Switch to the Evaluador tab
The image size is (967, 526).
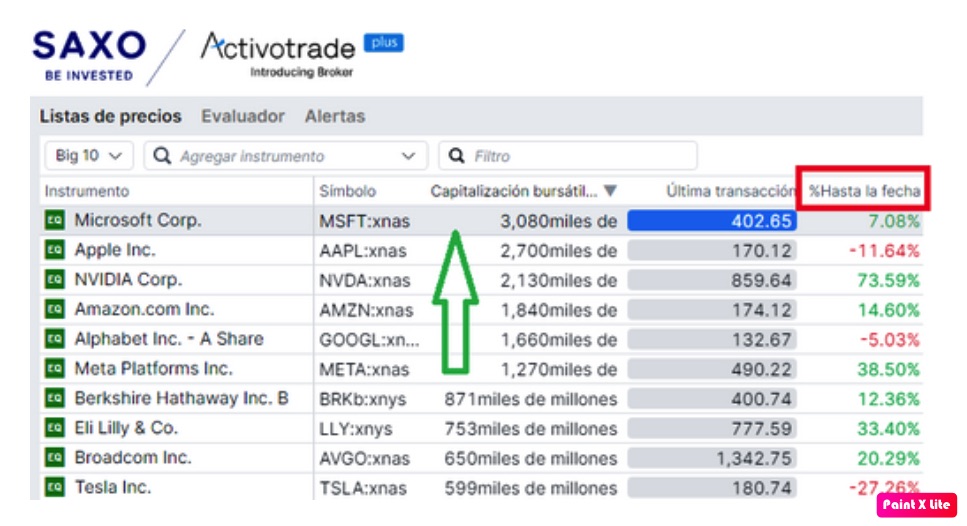pyautogui.click(x=243, y=116)
